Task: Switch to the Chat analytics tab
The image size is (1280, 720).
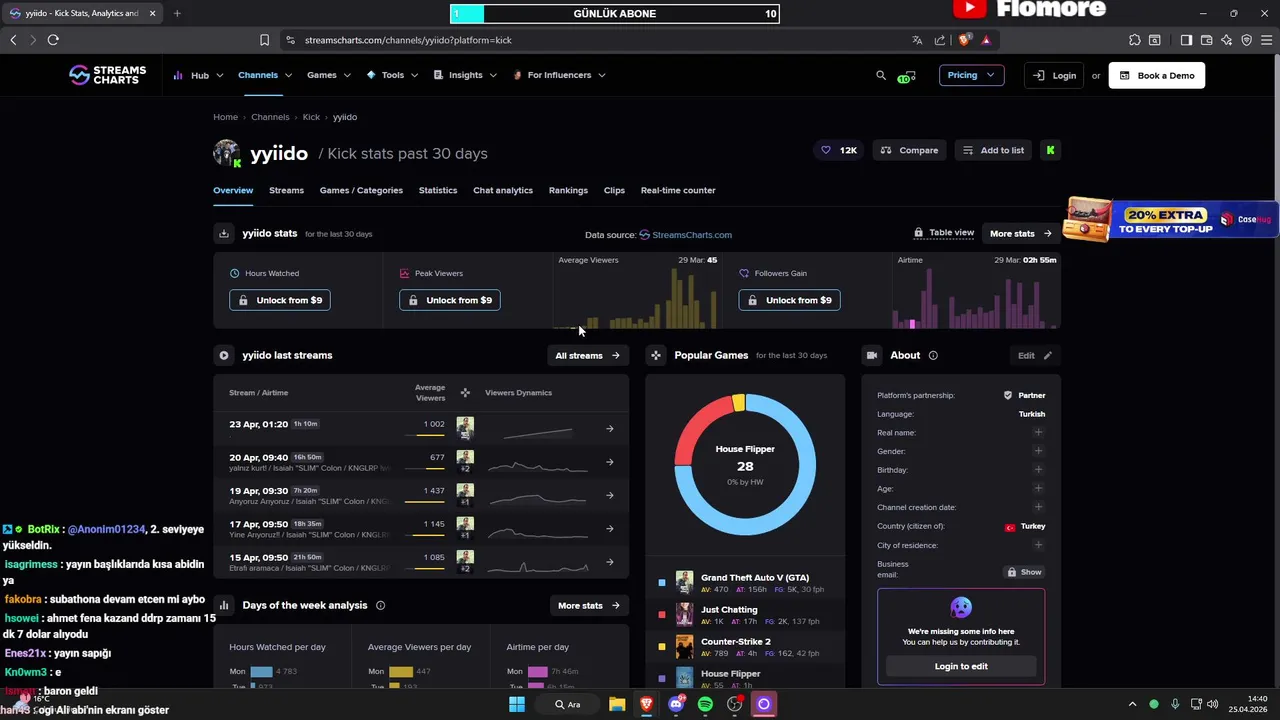Action: tap(503, 190)
